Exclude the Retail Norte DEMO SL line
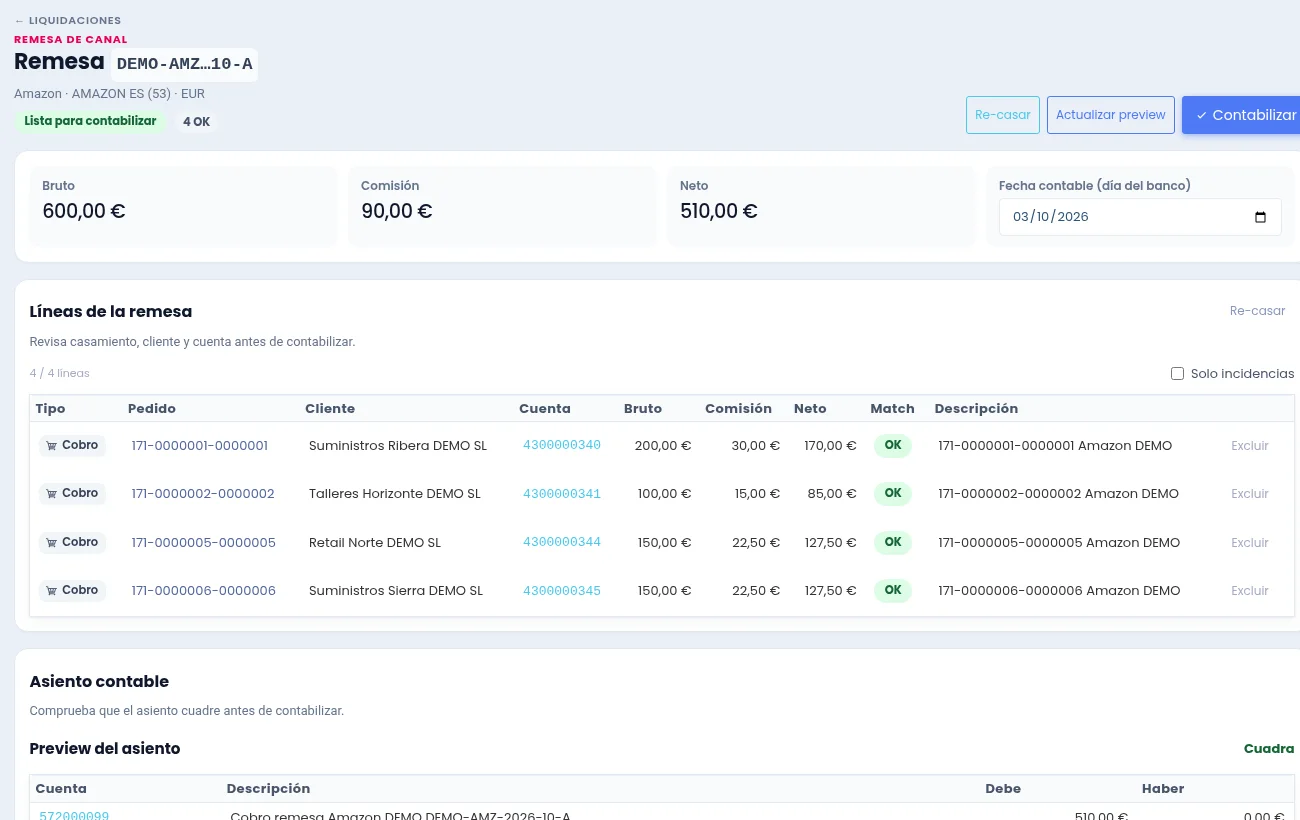The height and width of the screenshot is (820, 1300). coord(1250,543)
